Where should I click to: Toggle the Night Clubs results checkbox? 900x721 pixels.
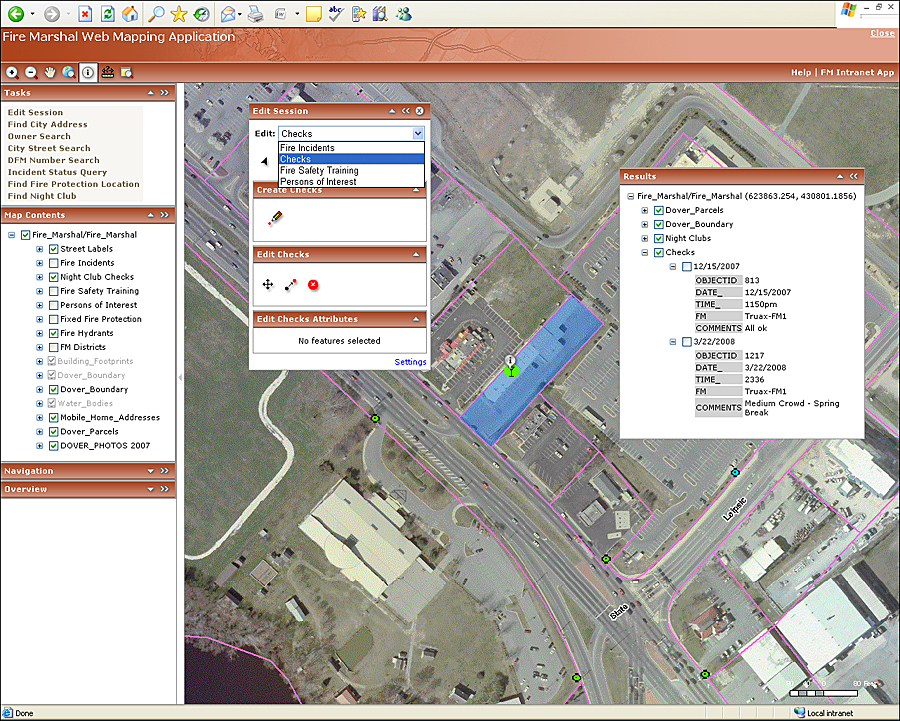(658, 239)
